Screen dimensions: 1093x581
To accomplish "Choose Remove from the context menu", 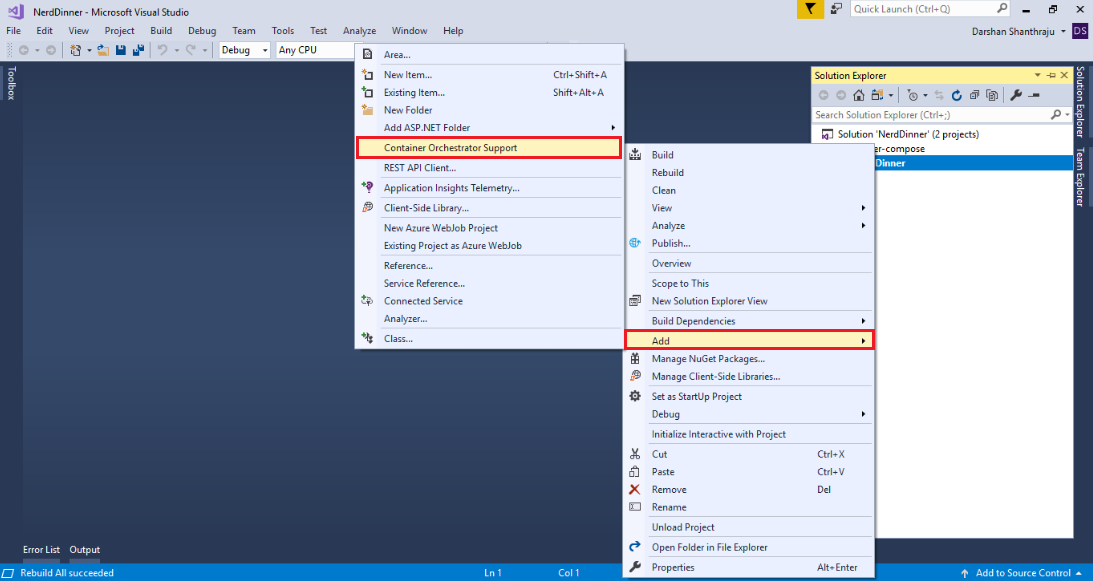I will pos(748,490).
